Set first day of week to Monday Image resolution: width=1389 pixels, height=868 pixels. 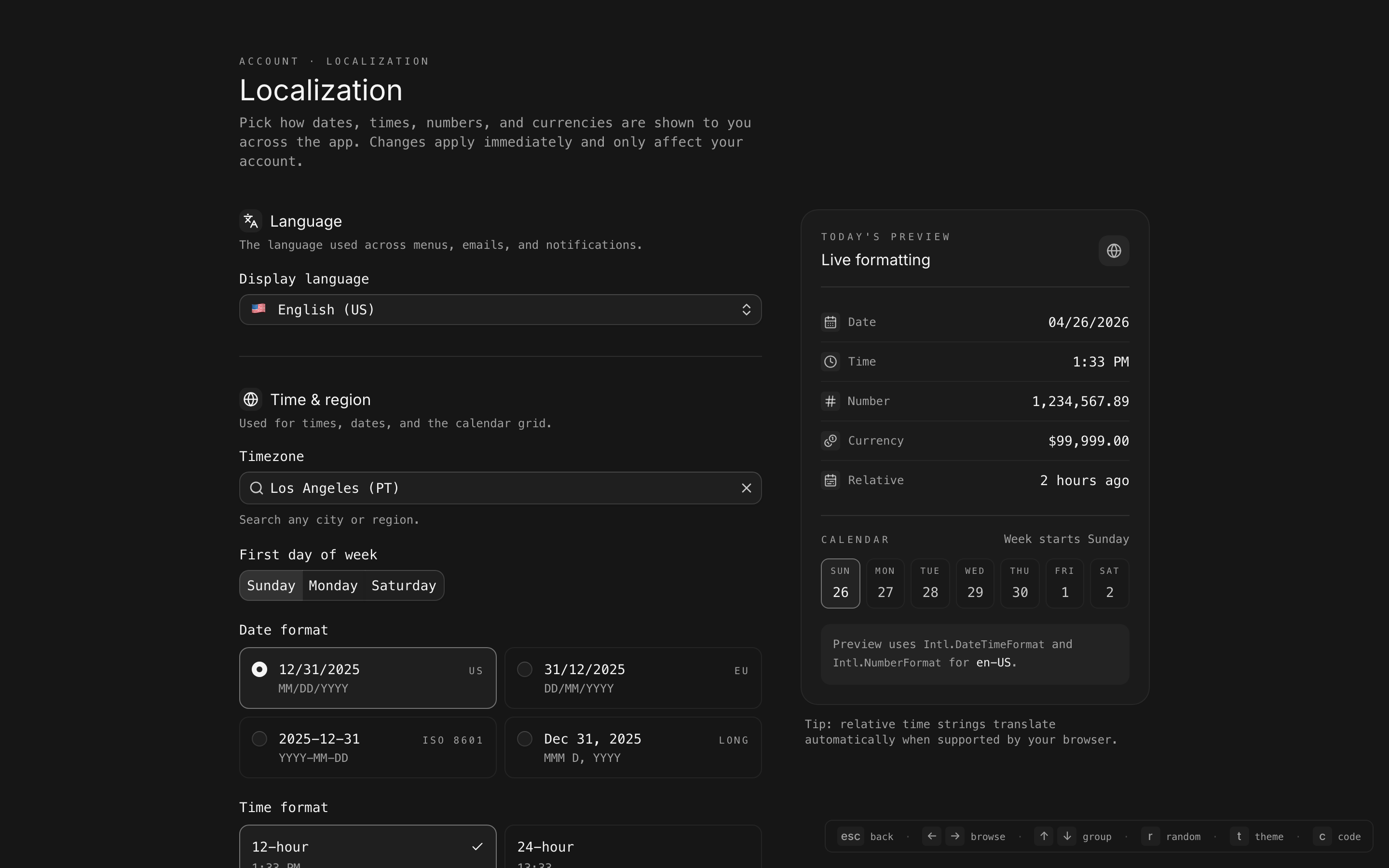(333, 585)
